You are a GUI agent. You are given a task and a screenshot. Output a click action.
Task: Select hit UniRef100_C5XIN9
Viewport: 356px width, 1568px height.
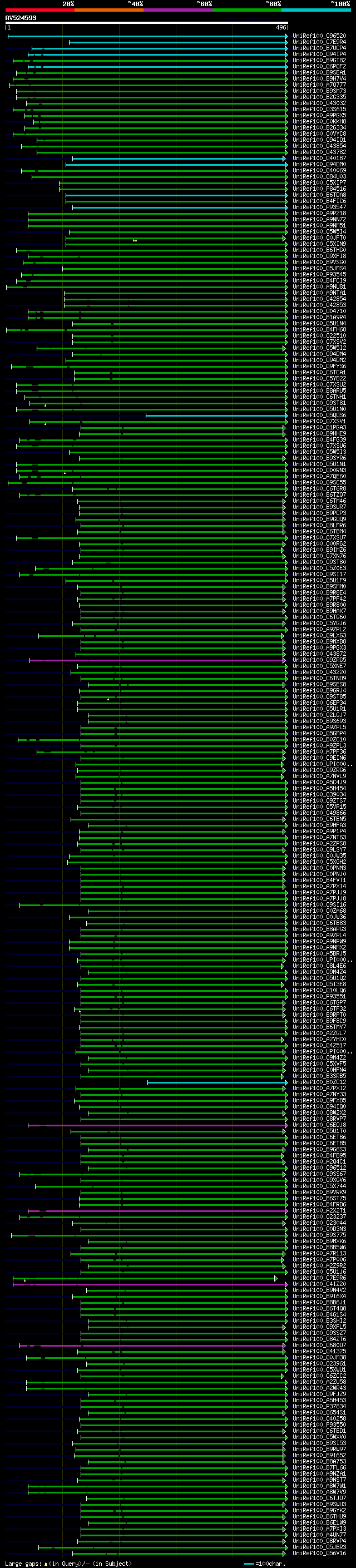point(319,244)
